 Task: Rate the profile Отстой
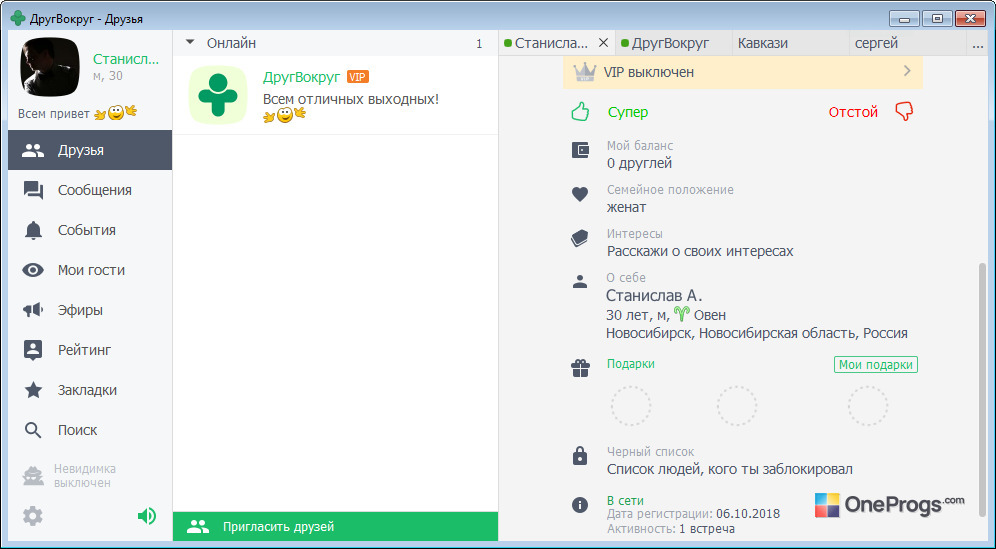[x=853, y=112]
